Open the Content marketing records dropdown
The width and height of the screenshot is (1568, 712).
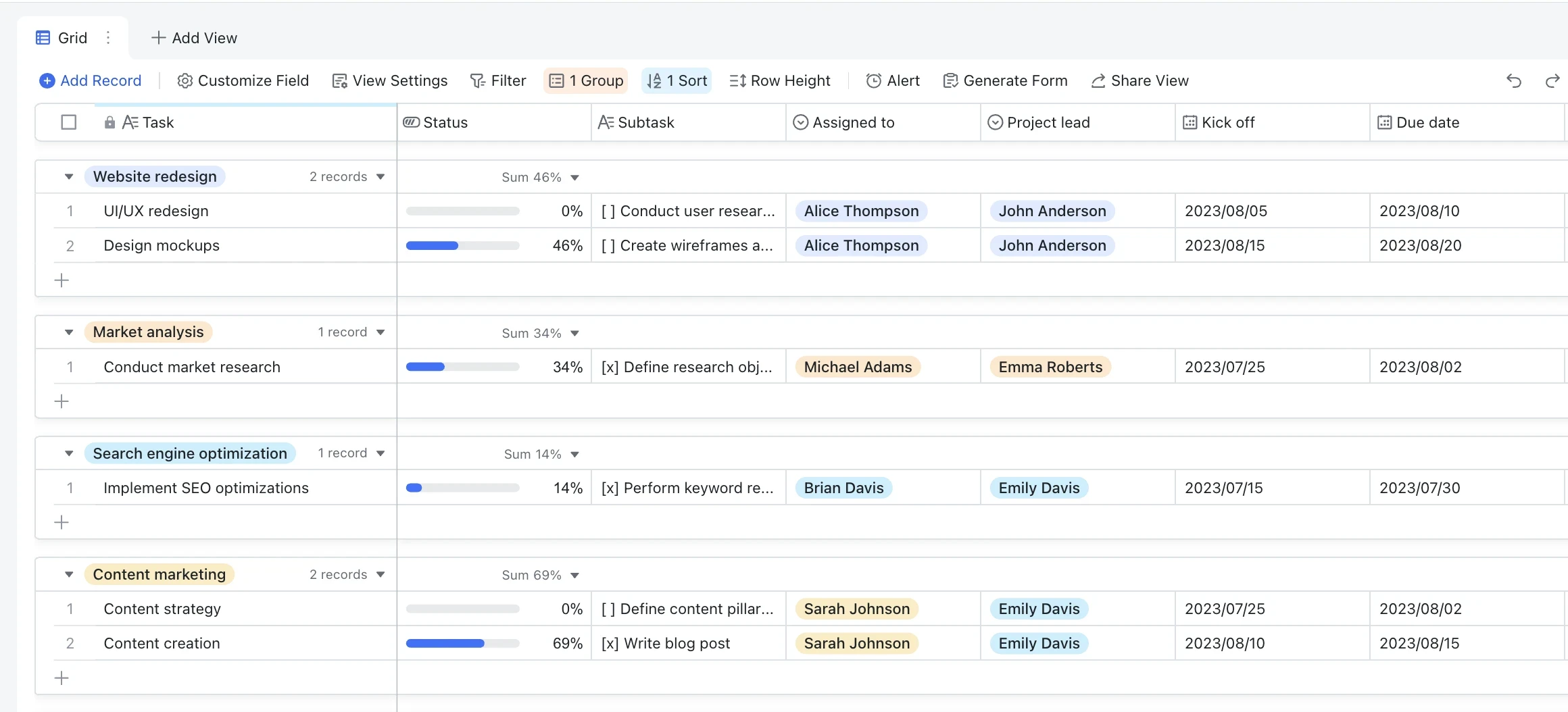point(381,575)
